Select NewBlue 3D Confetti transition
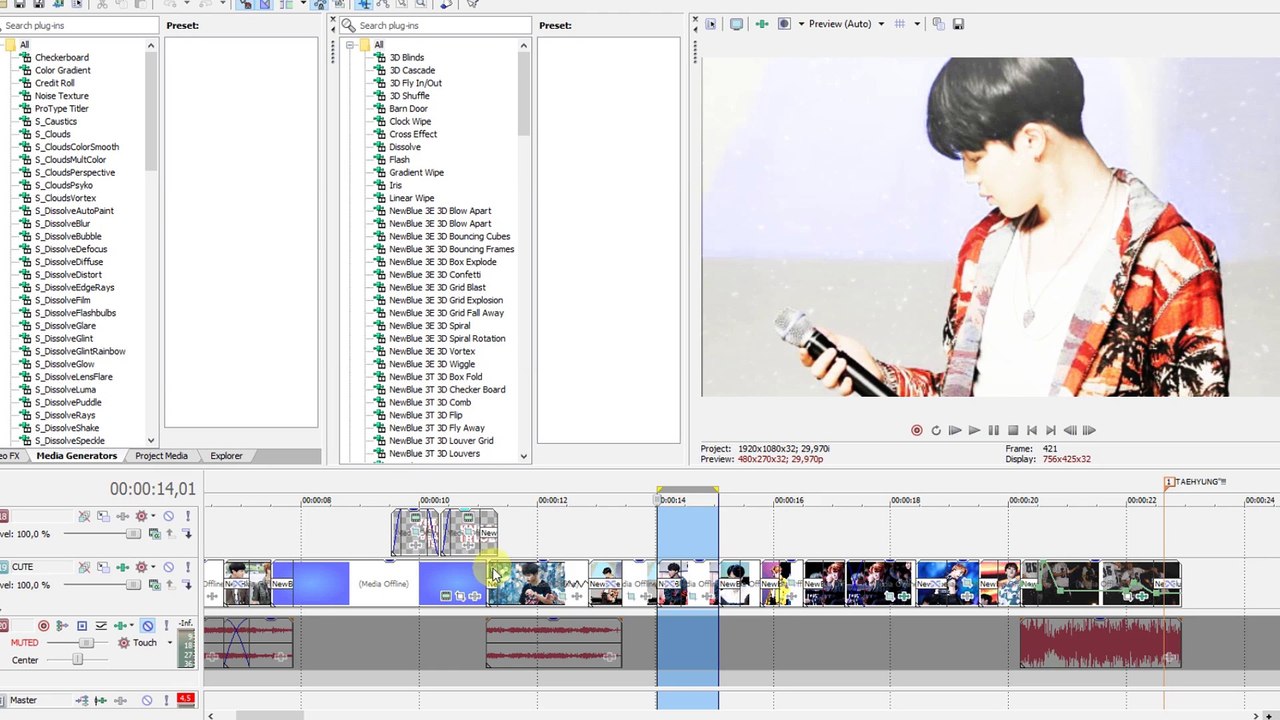The width and height of the screenshot is (1280, 720). pyautogui.click(x=435, y=275)
